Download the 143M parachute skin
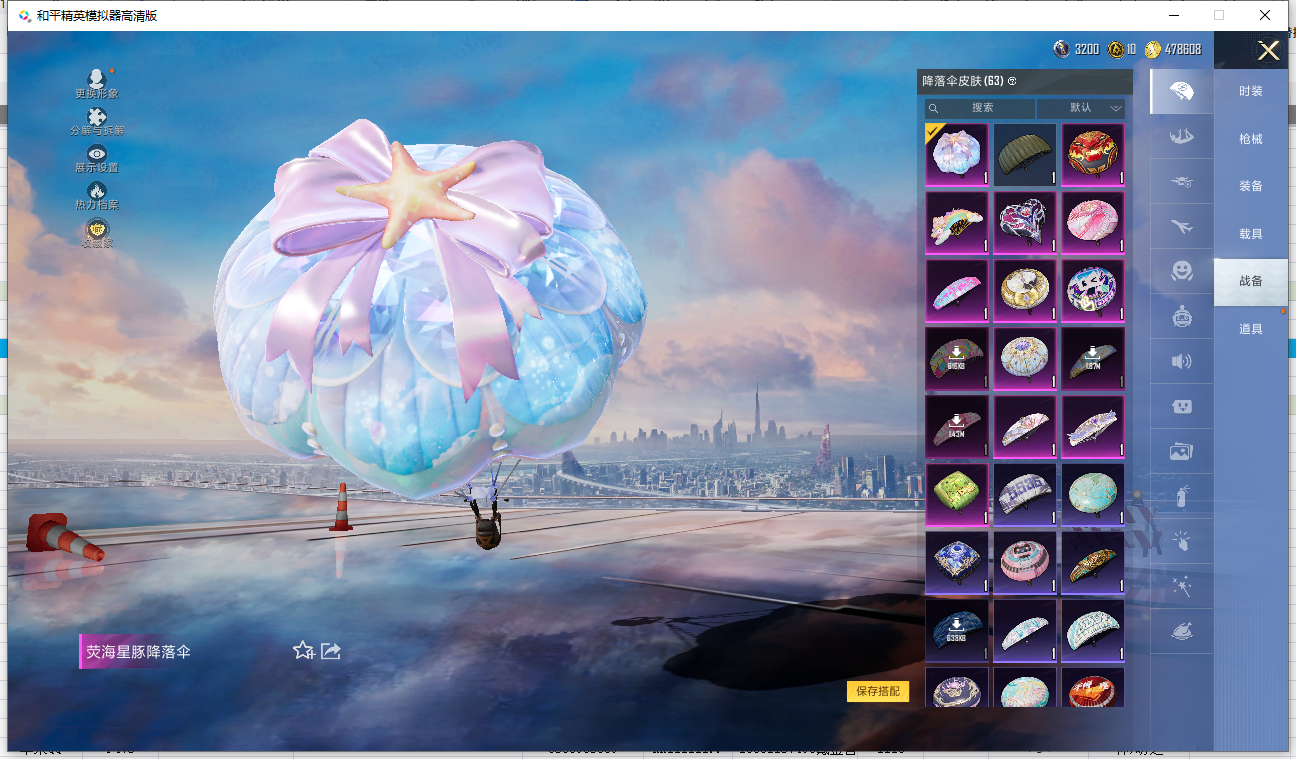This screenshot has width=1296, height=759. click(957, 427)
